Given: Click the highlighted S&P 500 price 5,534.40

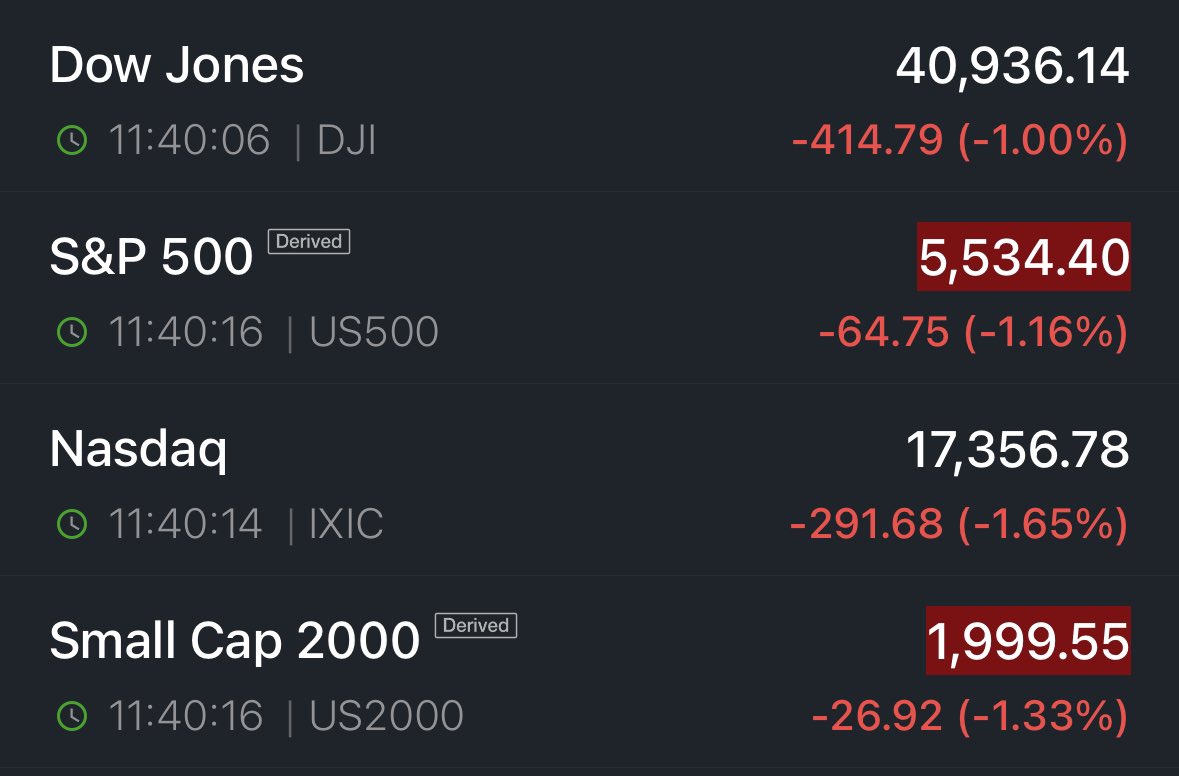Looking at the screenshot, I should pos(1024,257).
